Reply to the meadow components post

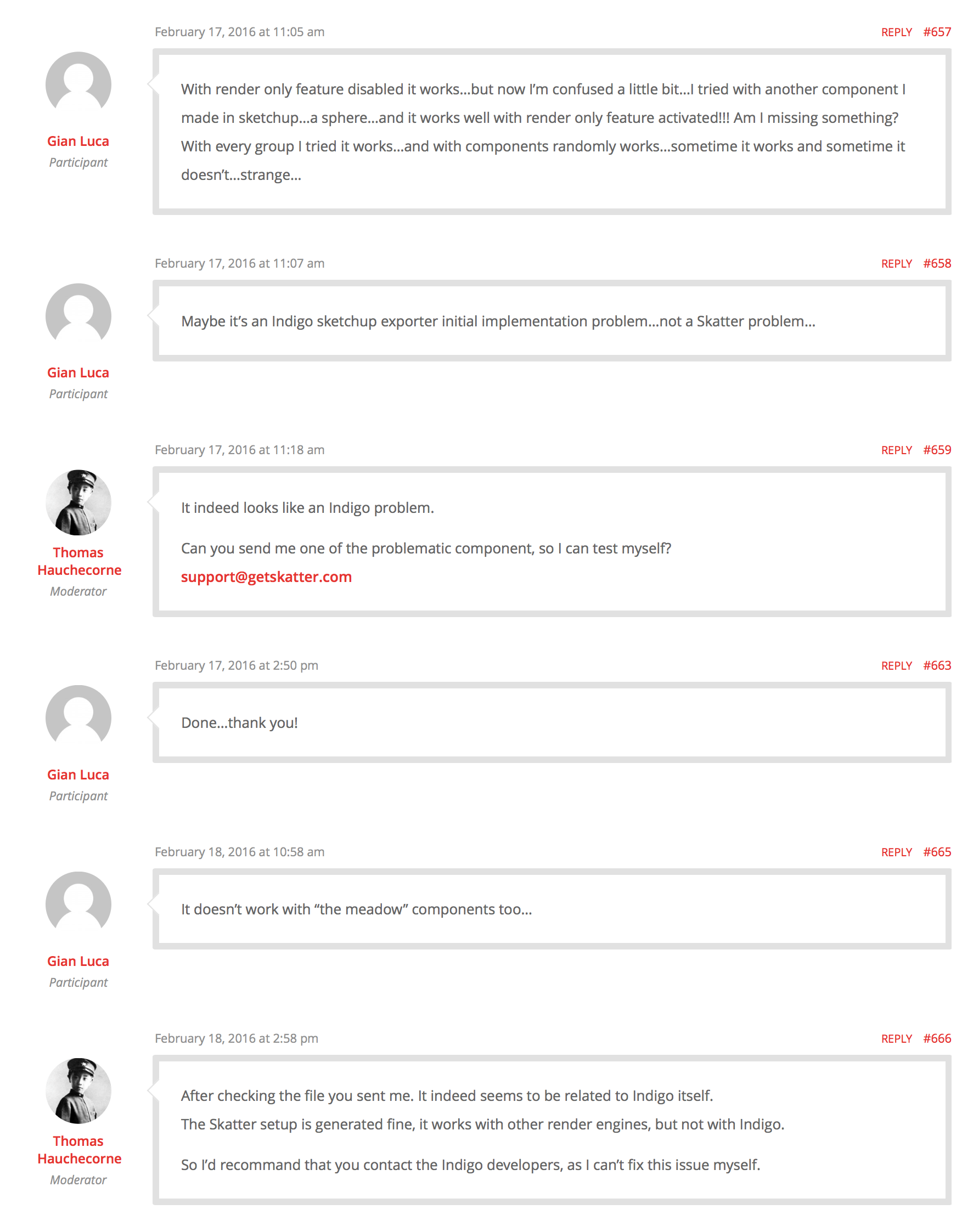896,851
